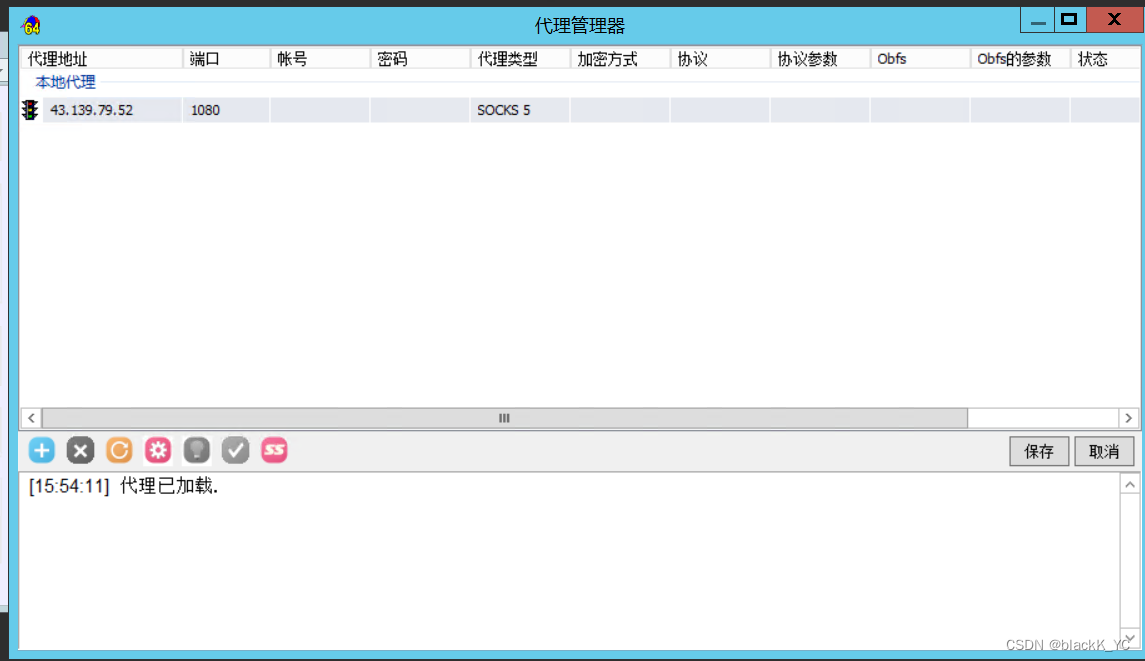Click port value 1080
Viewport: 1145px width, 661px height.
click(x=205, y=110)
